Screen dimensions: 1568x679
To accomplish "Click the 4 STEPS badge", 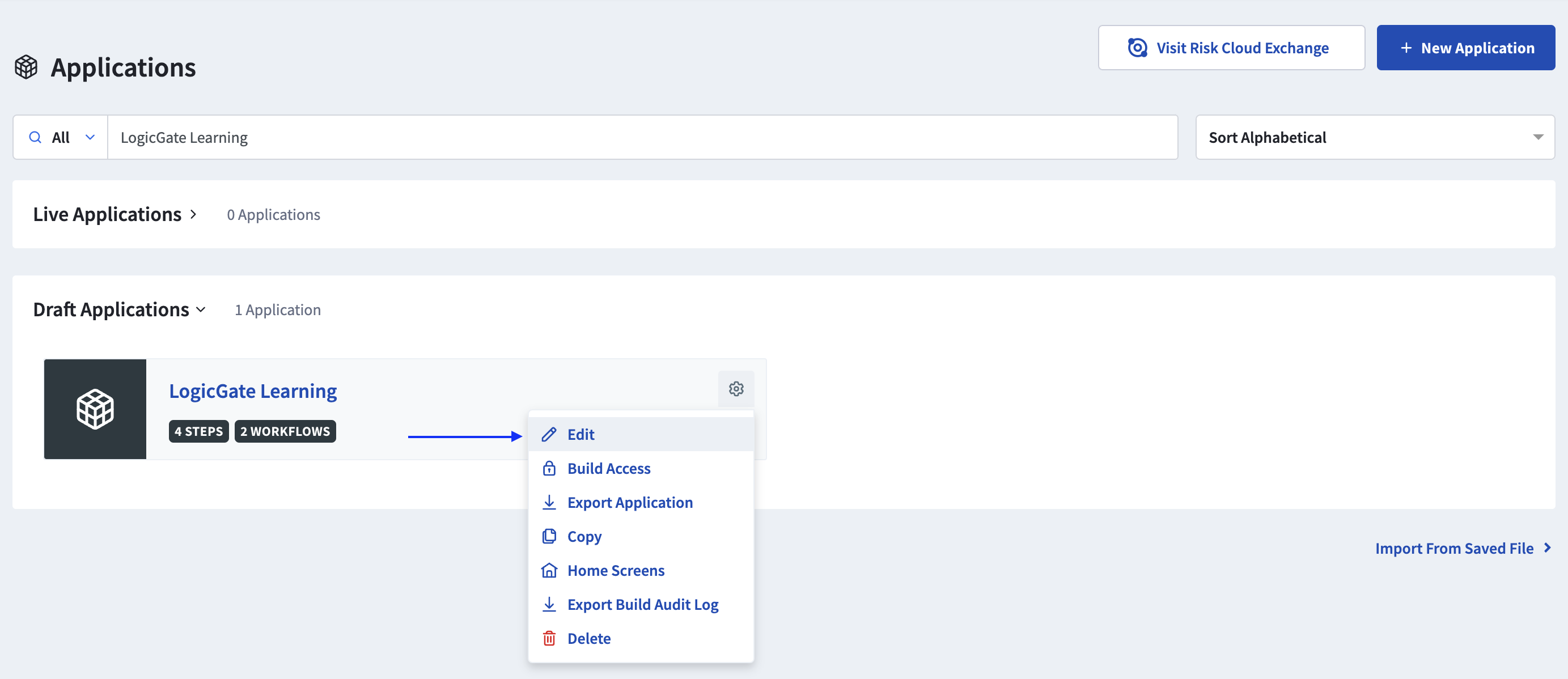I will pos(198,431).
